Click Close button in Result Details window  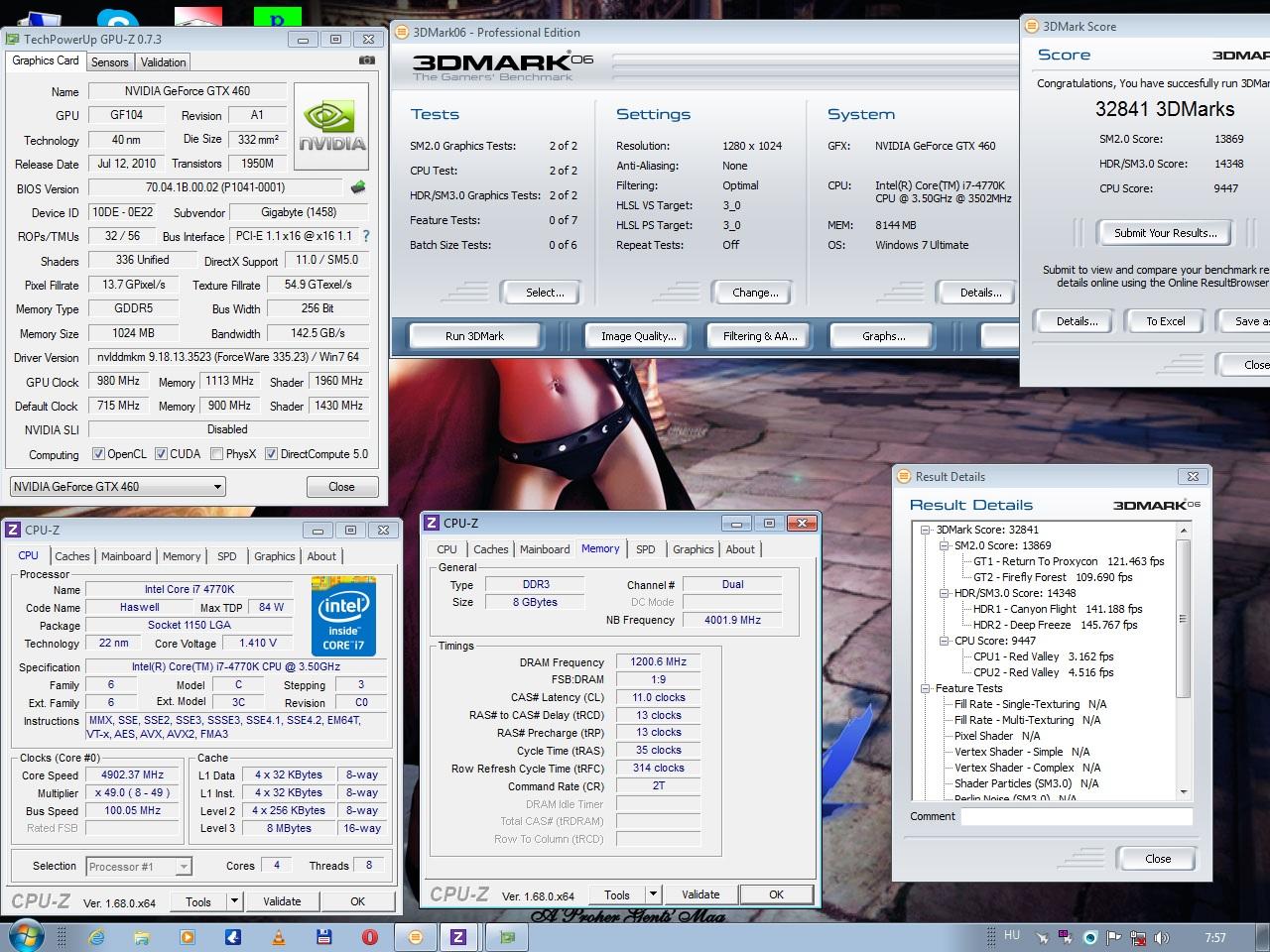pyautogui.click(x=1157, y=859)
